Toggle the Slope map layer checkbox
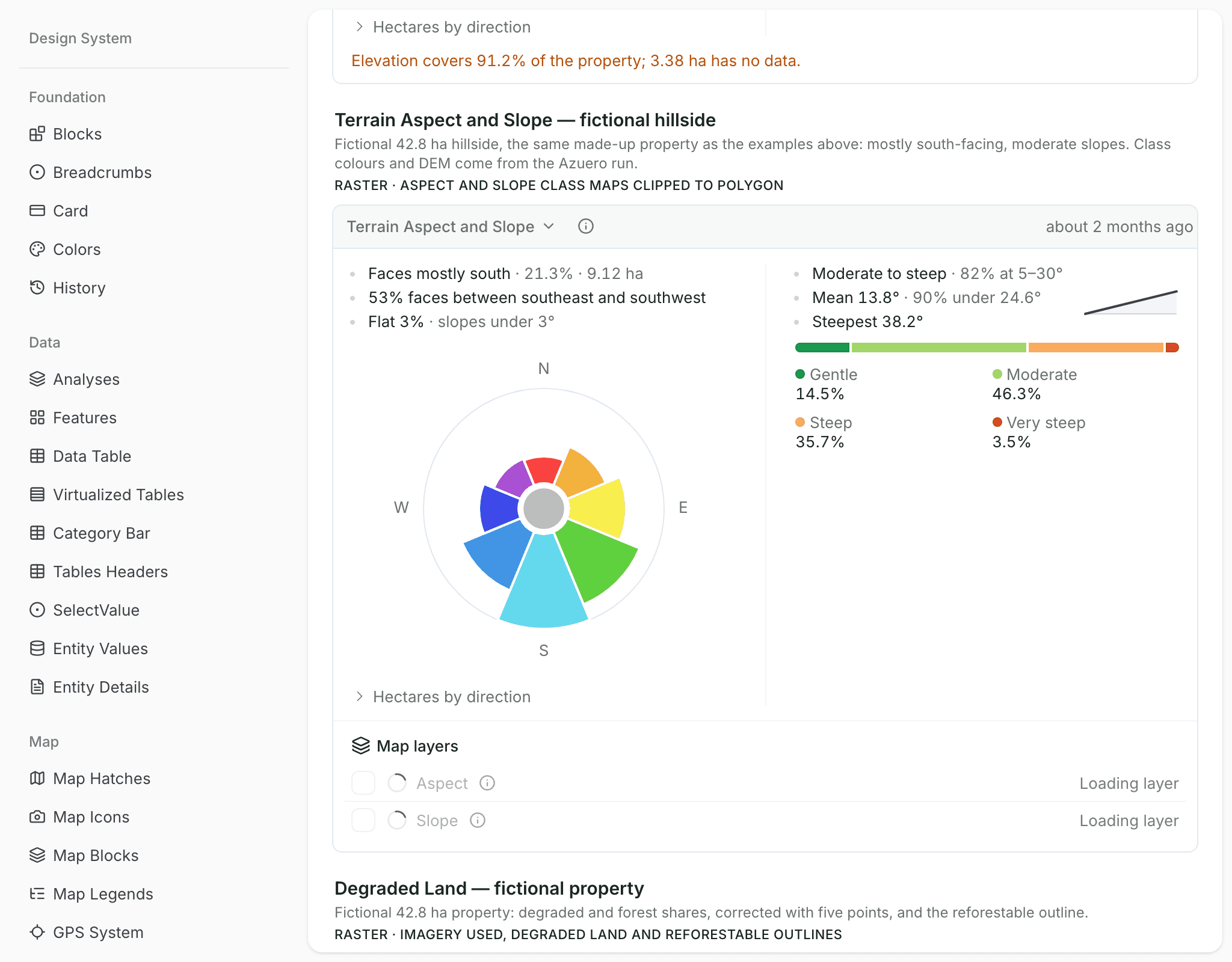 tap(363, 820)
